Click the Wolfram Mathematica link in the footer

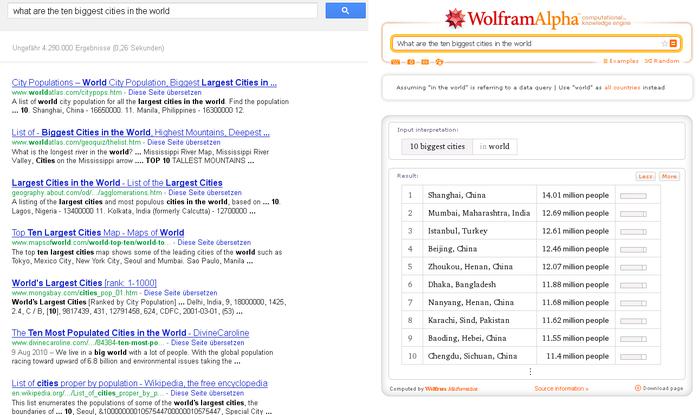(451, 389)
